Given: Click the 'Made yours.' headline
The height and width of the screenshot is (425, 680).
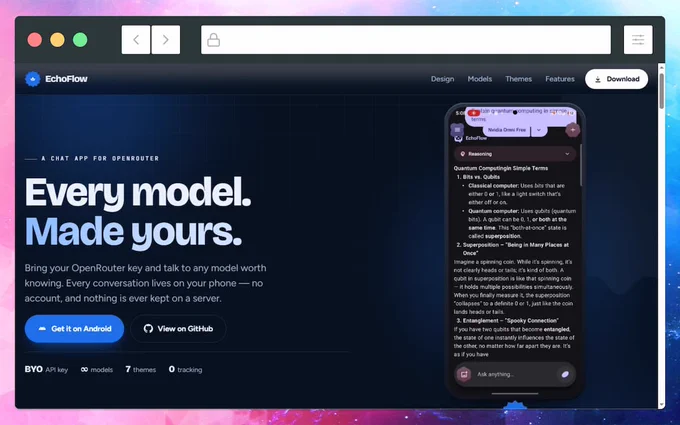Looking at the screenshot, I should [x=133, y=232].
